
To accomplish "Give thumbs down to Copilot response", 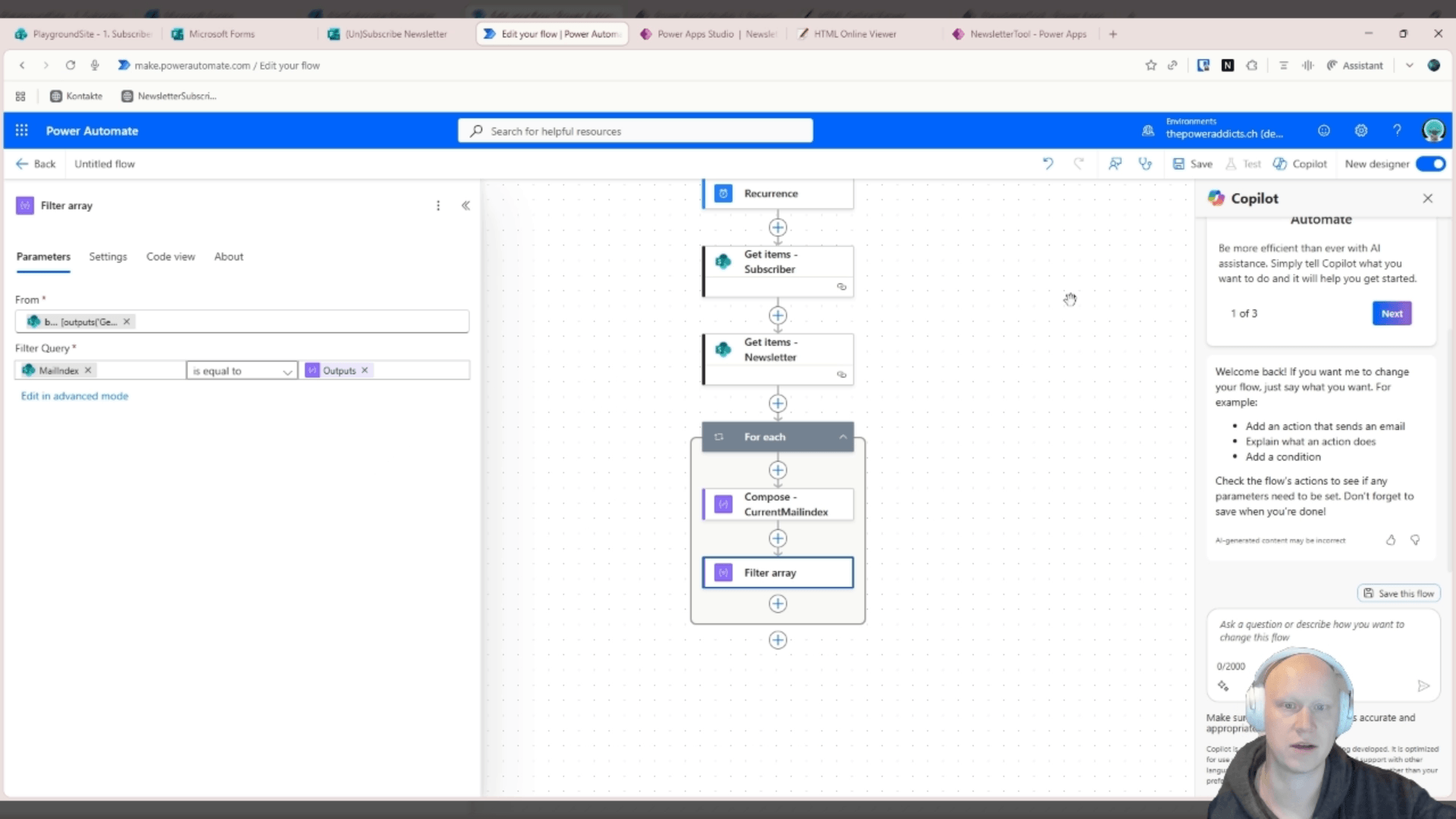I will [1415, 540].
